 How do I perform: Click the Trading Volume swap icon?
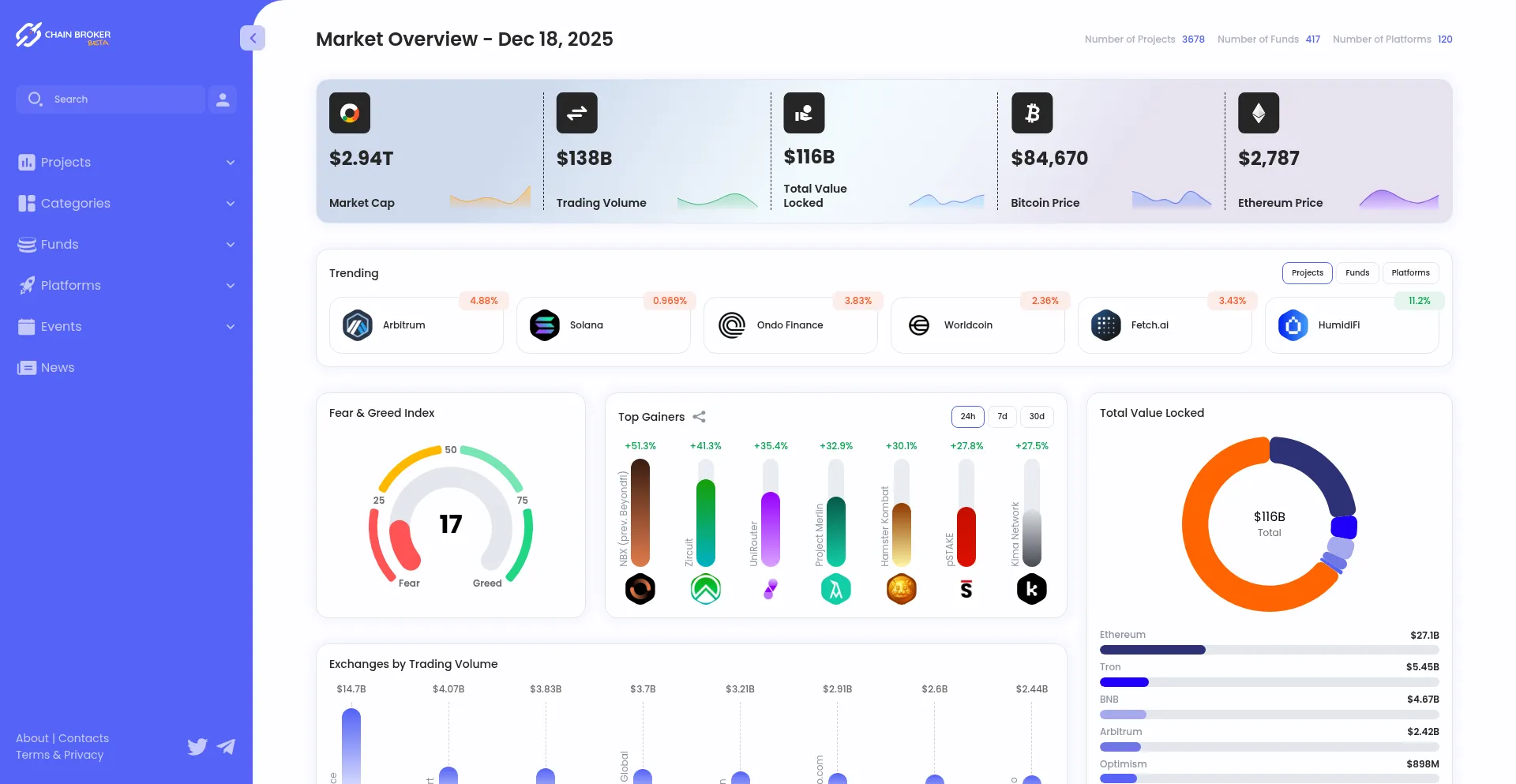click(x=576, y=113)
